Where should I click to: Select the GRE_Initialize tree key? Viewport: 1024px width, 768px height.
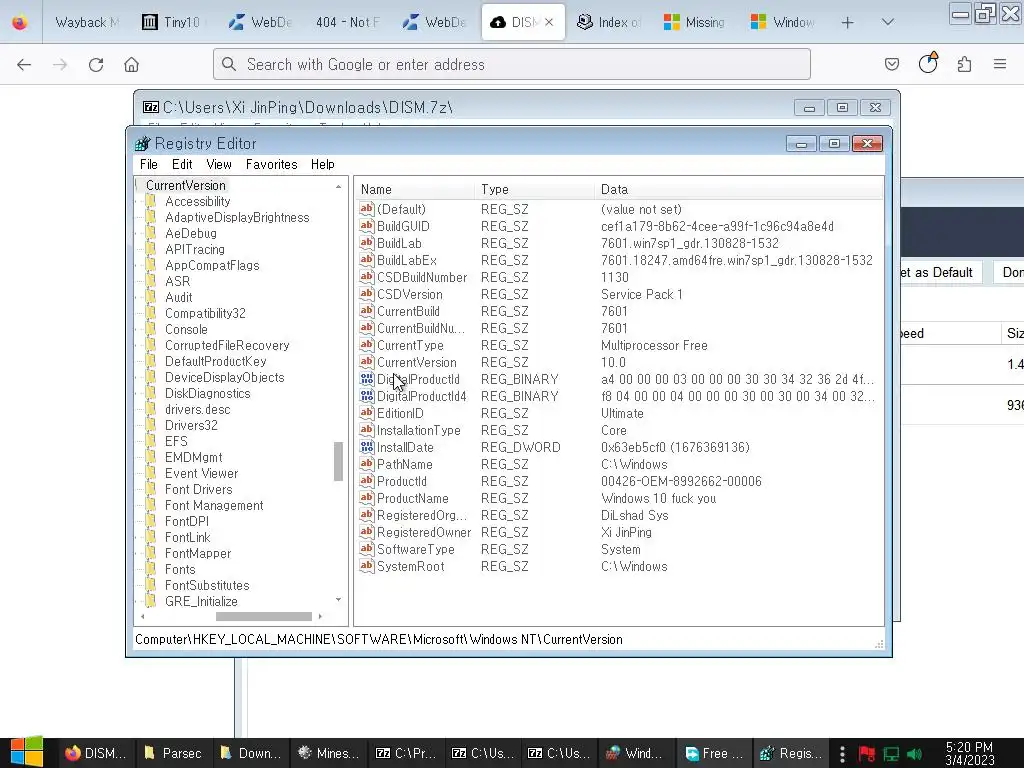[x=201, y=601]
